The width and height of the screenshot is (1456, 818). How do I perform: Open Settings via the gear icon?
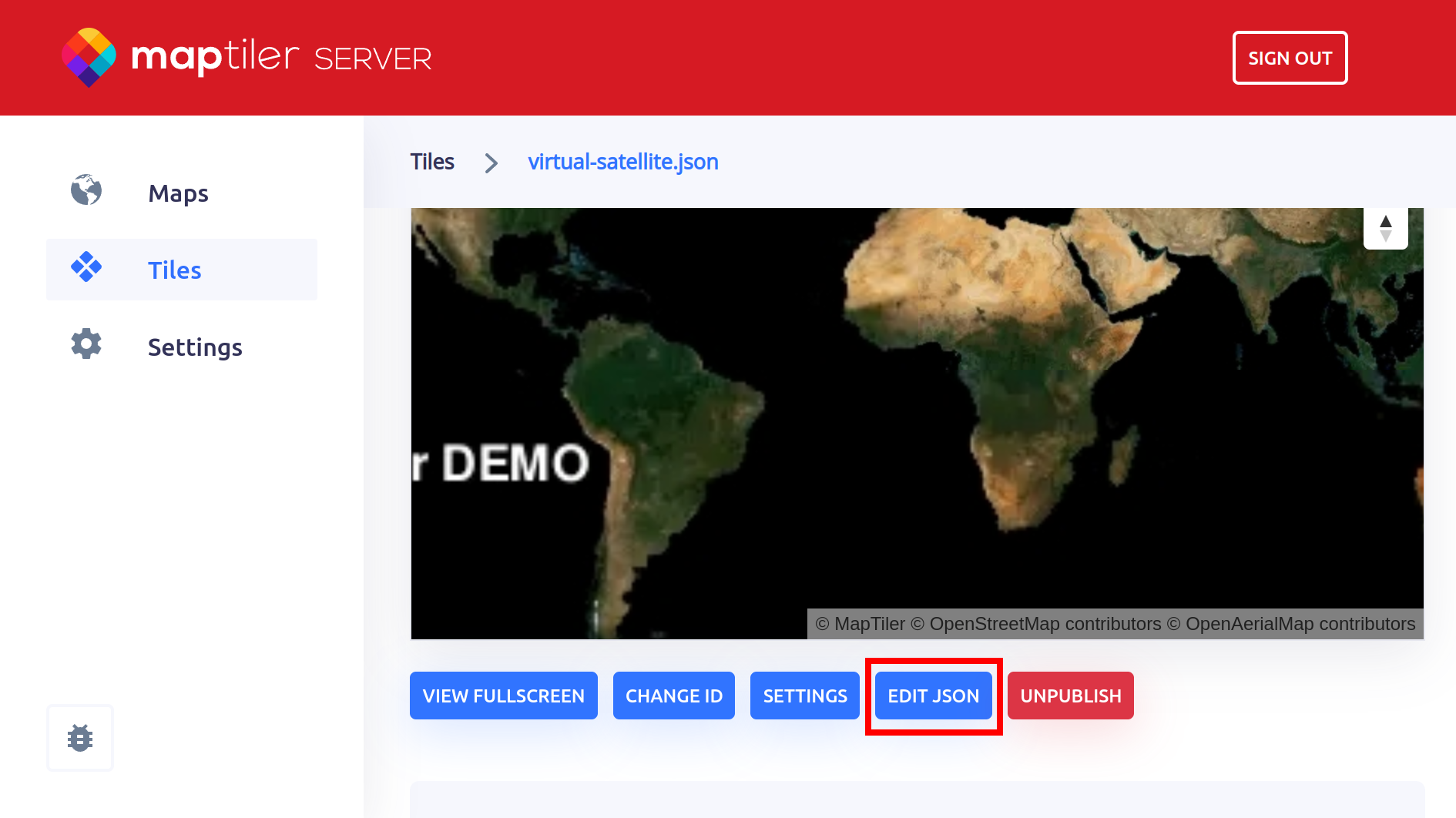(86, 344)
